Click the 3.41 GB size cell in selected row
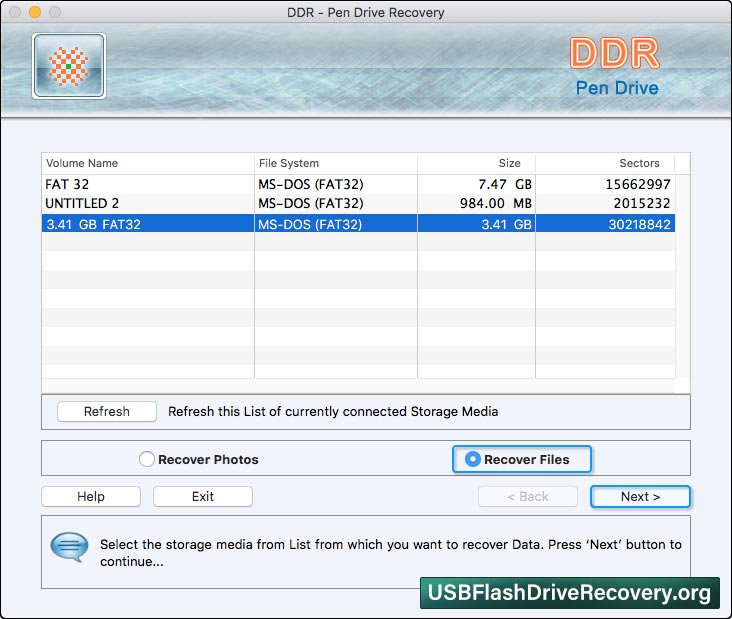The width and height of the screenshot is (732, 619). click(x=476, y=224)
